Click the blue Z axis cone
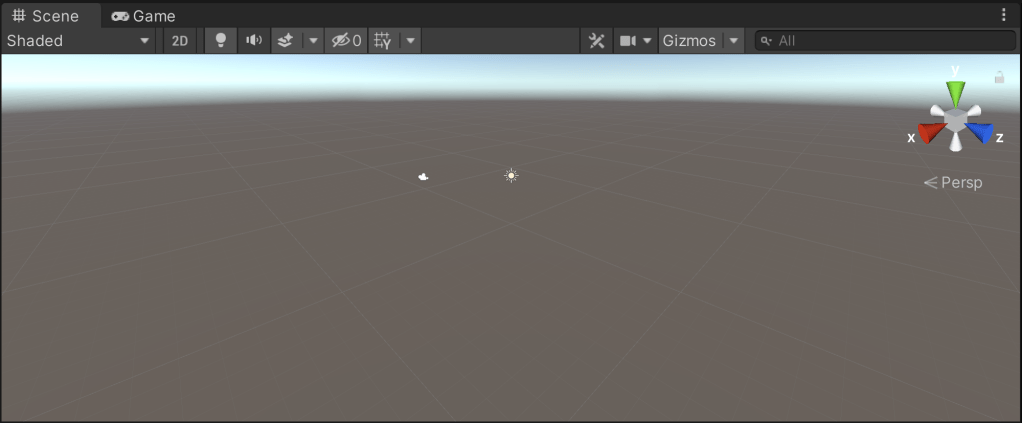Image resolution: width=1022 pixels, height=423 pixels. [x=981, y=132]
